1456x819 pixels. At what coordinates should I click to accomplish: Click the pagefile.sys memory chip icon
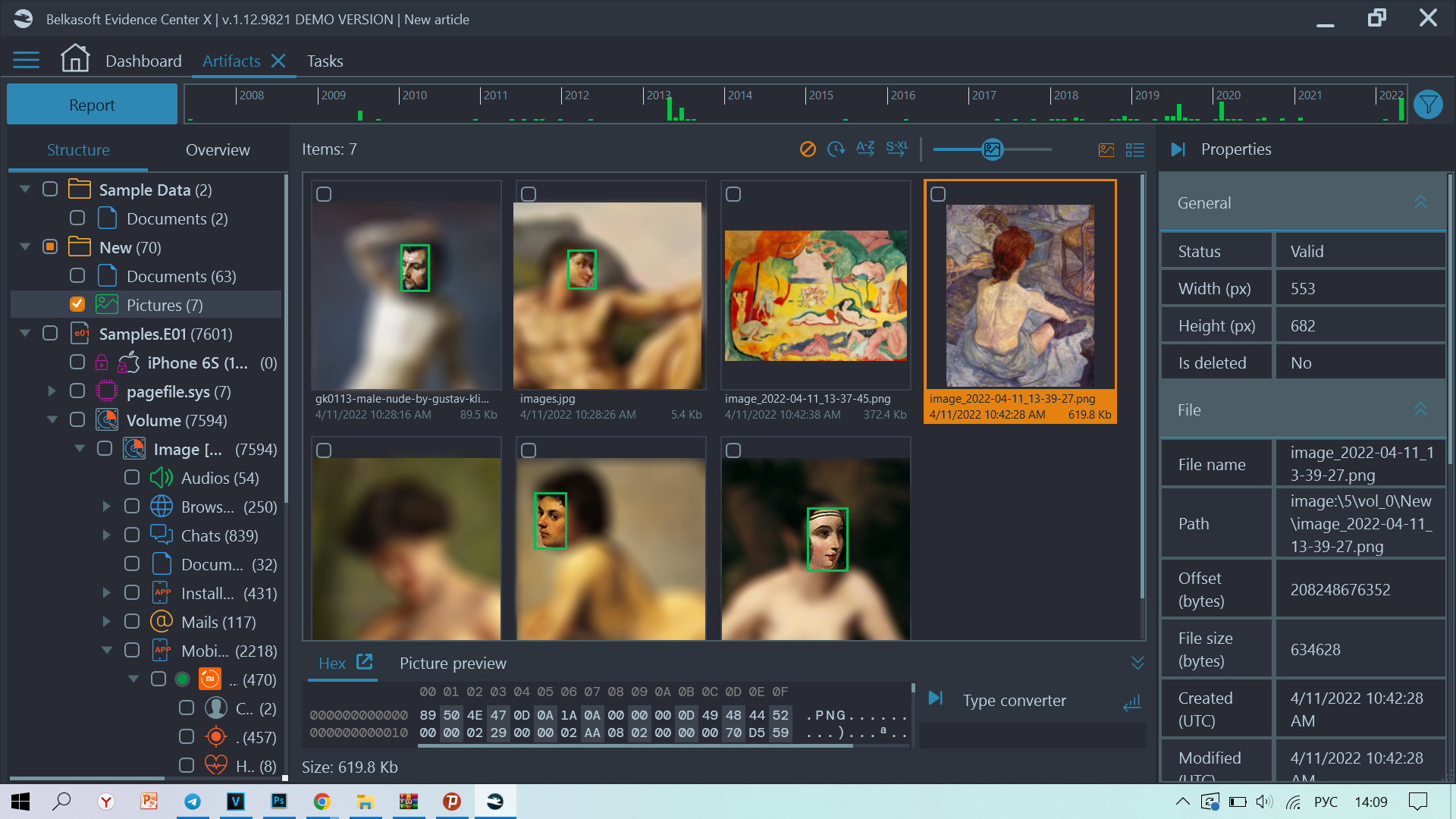[107, 391]
